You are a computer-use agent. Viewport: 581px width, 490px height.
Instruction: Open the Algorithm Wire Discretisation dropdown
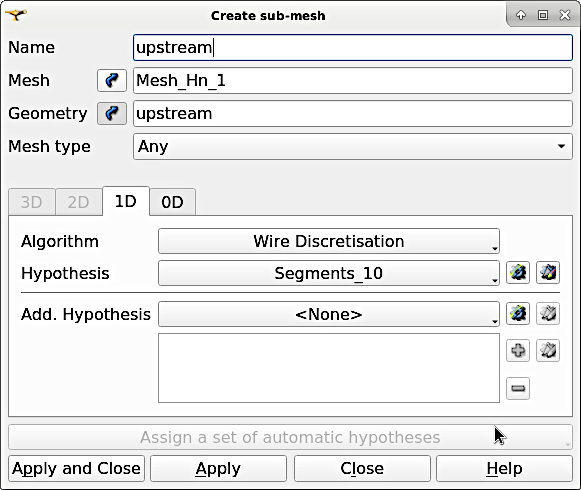pyautogui.click(x=329, y=241)
